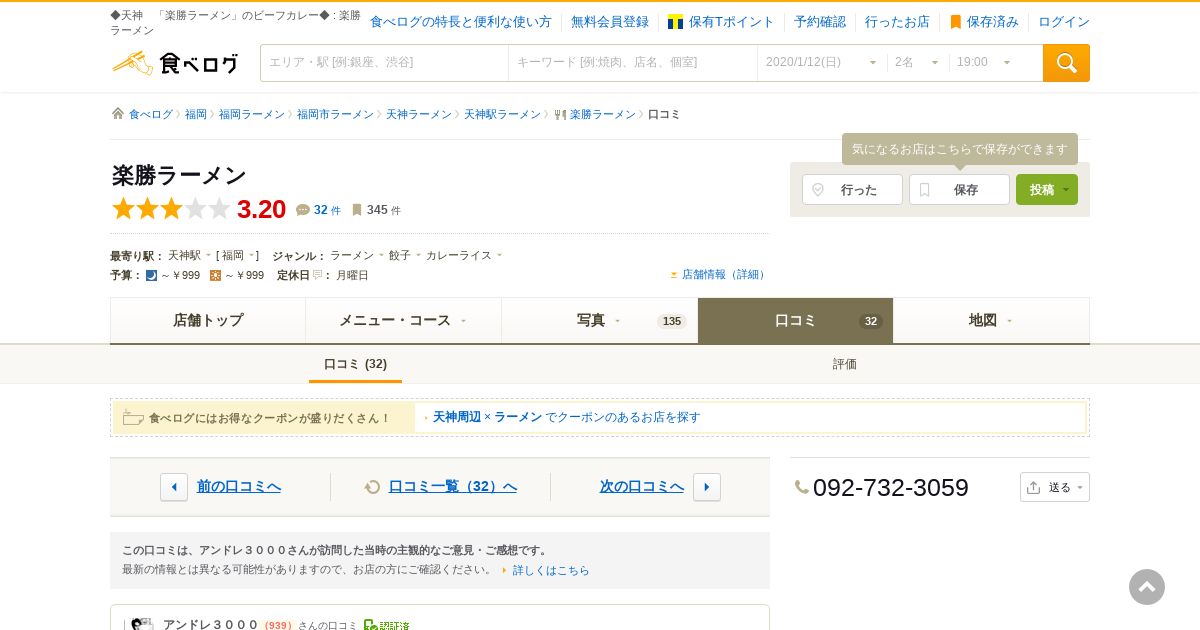Click the scroll-to-top round arrow button

coord(1147,587)
